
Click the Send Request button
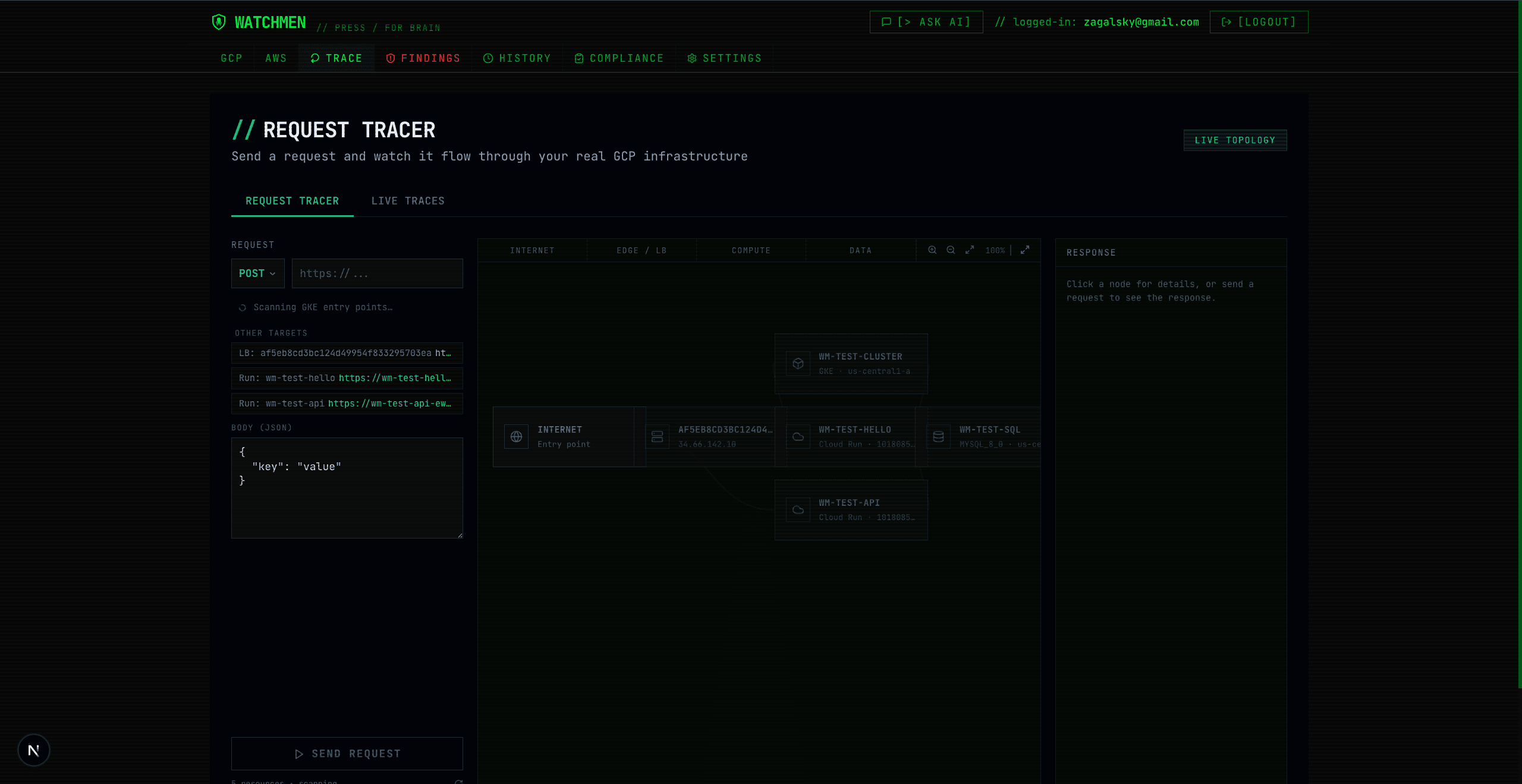point(347,754)
